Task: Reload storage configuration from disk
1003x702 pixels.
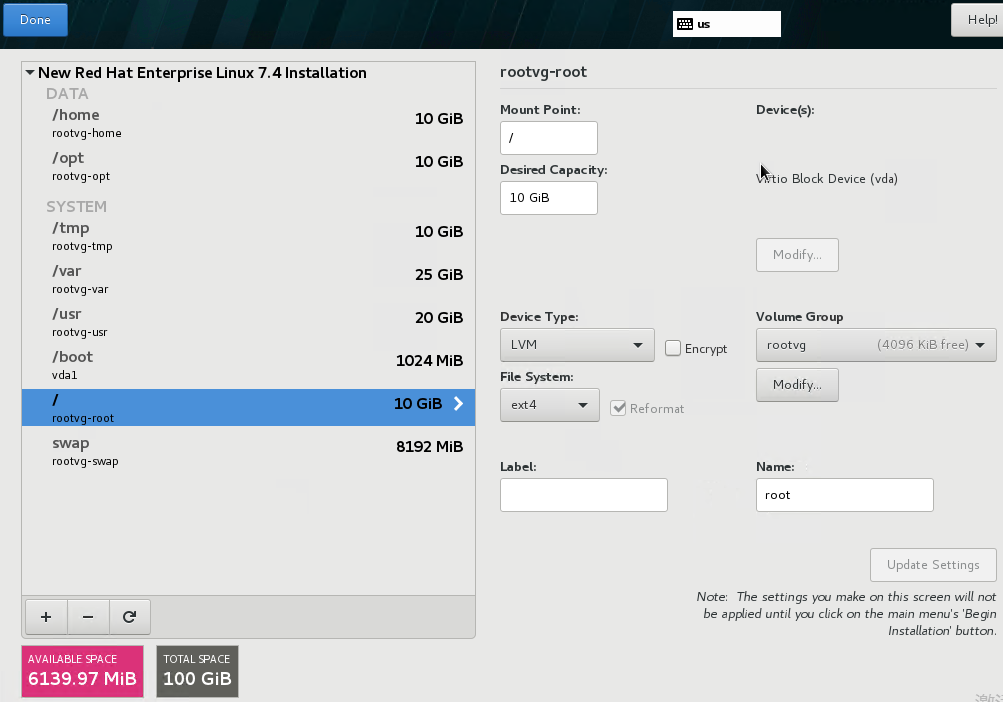Action: click(x=130, y=617)
